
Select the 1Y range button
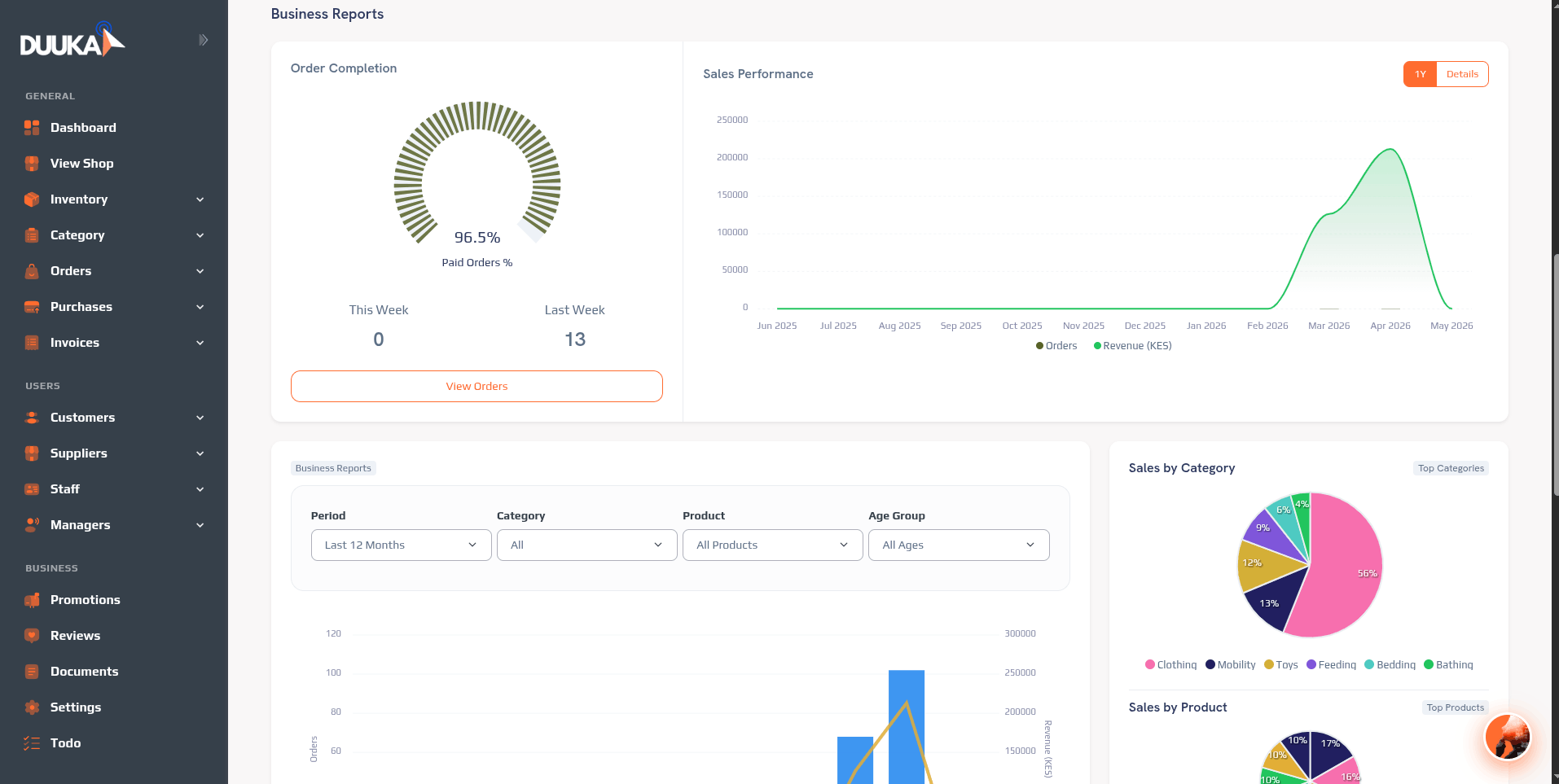pyautogui.click(x=1420, y=74)
